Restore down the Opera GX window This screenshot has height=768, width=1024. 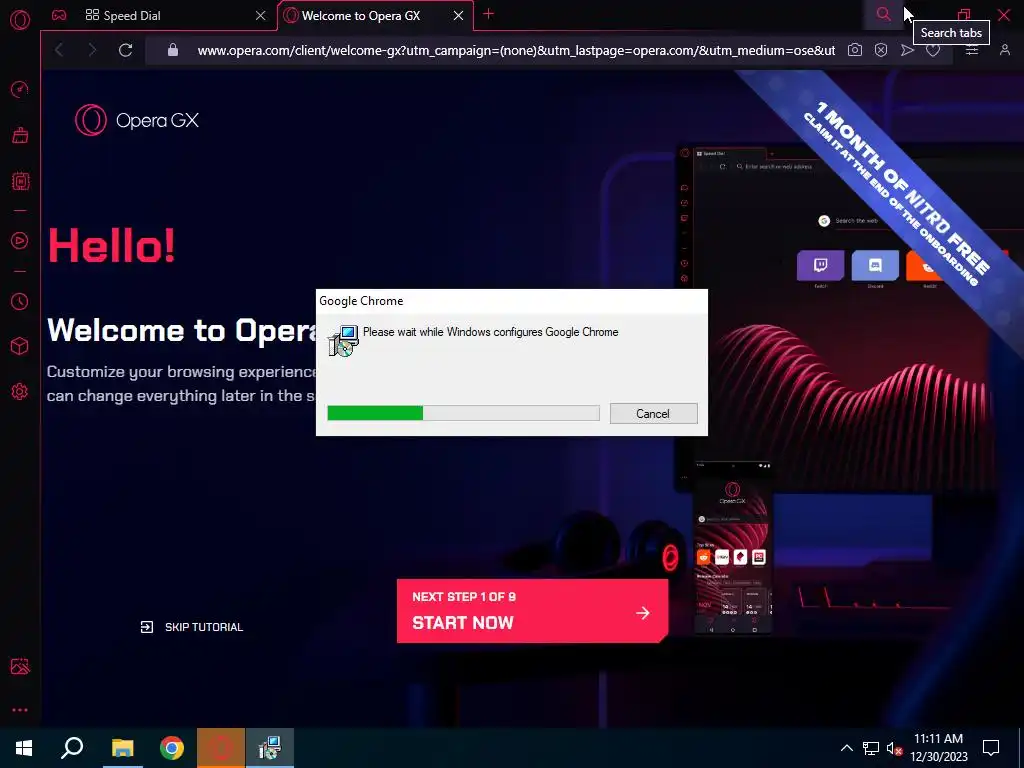pos(964,14)
